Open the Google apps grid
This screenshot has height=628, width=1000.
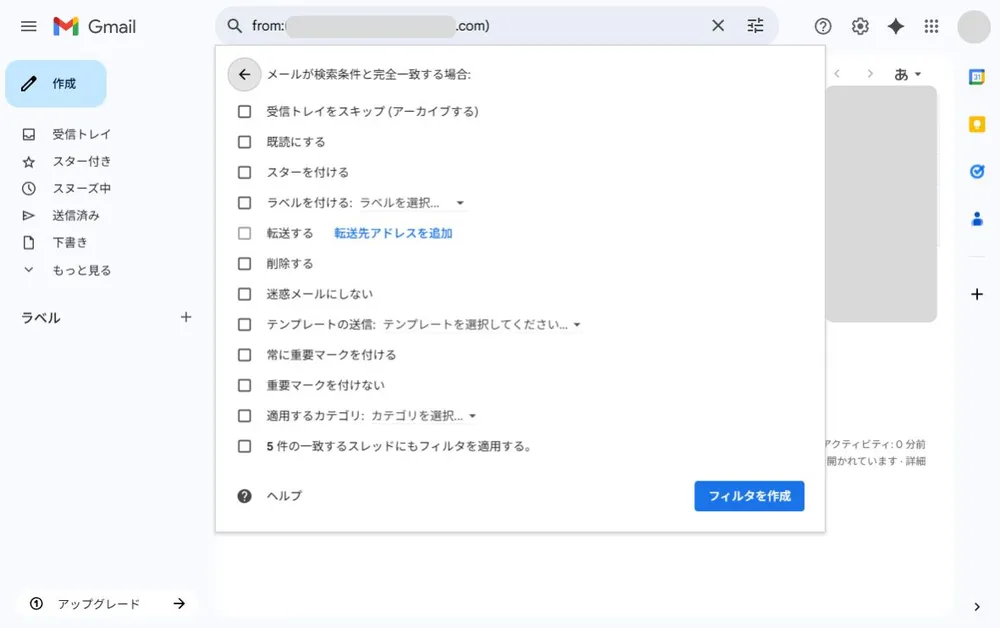coord(931,26)
